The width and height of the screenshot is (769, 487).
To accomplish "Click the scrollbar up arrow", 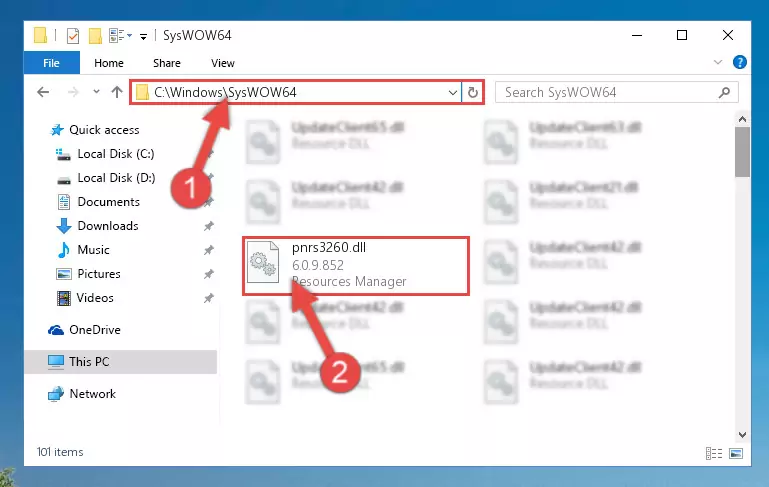I will point(742,119).
